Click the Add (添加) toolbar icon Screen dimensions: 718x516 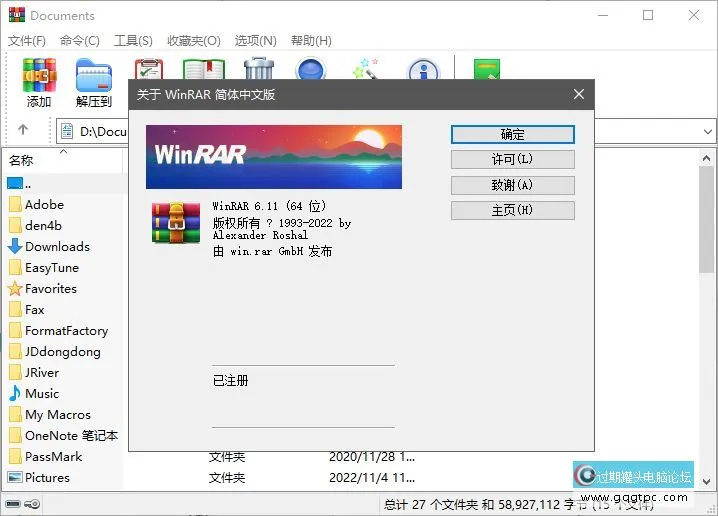(39, 76)
